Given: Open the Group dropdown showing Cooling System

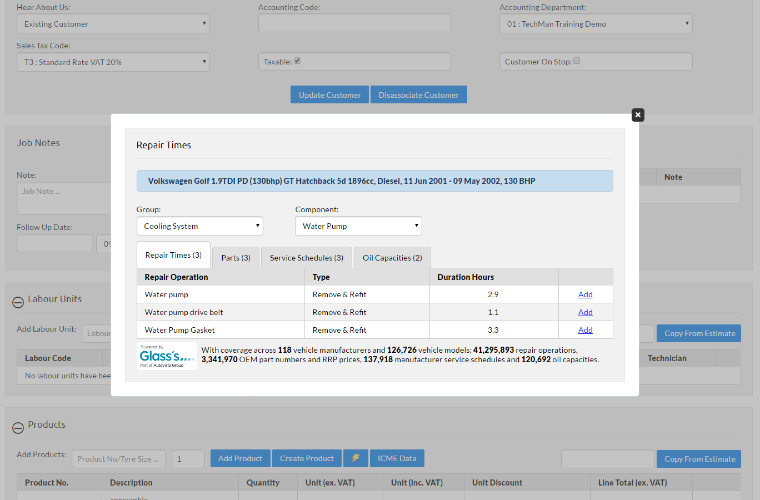Looking at the screenshot, I should pyautogui.click(x=199, y=226).
